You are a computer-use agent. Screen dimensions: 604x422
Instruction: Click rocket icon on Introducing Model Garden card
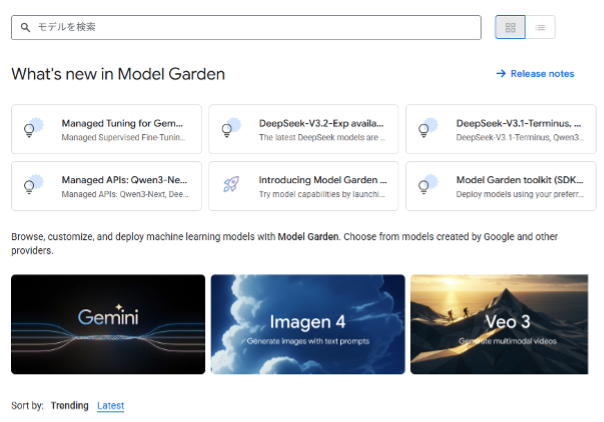pos(231,184)
